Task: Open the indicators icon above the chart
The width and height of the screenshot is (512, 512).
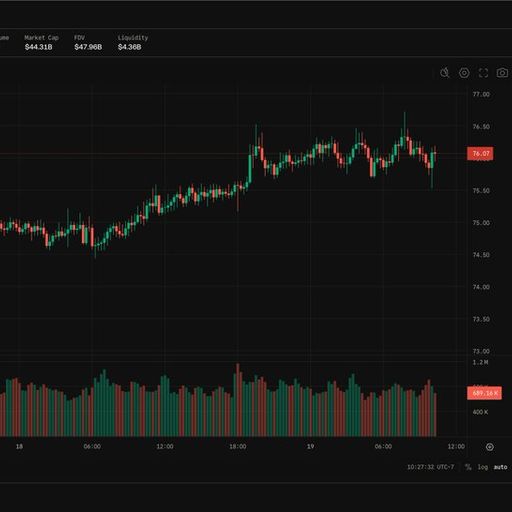Action: (x=445, y=73)
